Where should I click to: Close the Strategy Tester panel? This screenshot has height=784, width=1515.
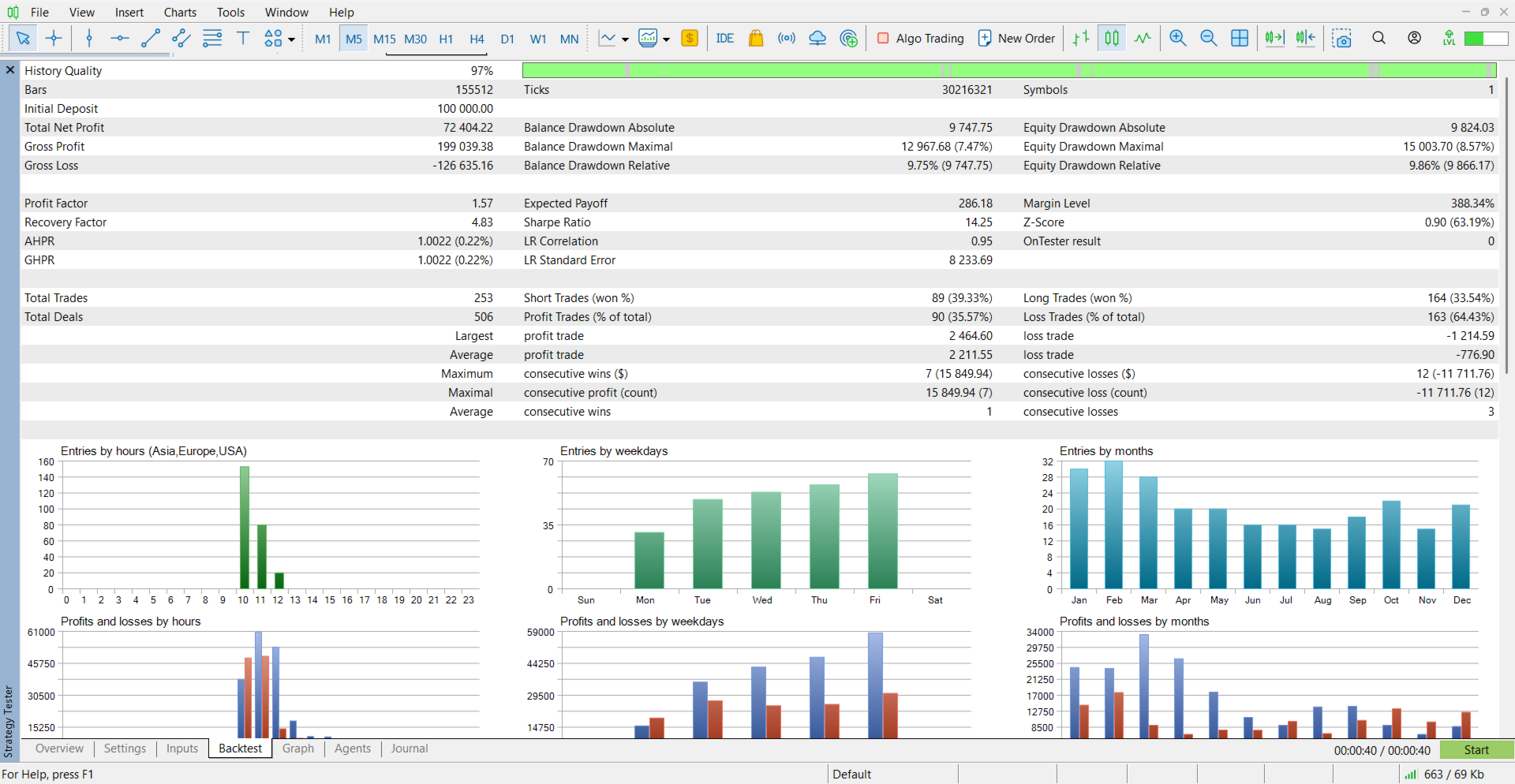coord(10,70)
